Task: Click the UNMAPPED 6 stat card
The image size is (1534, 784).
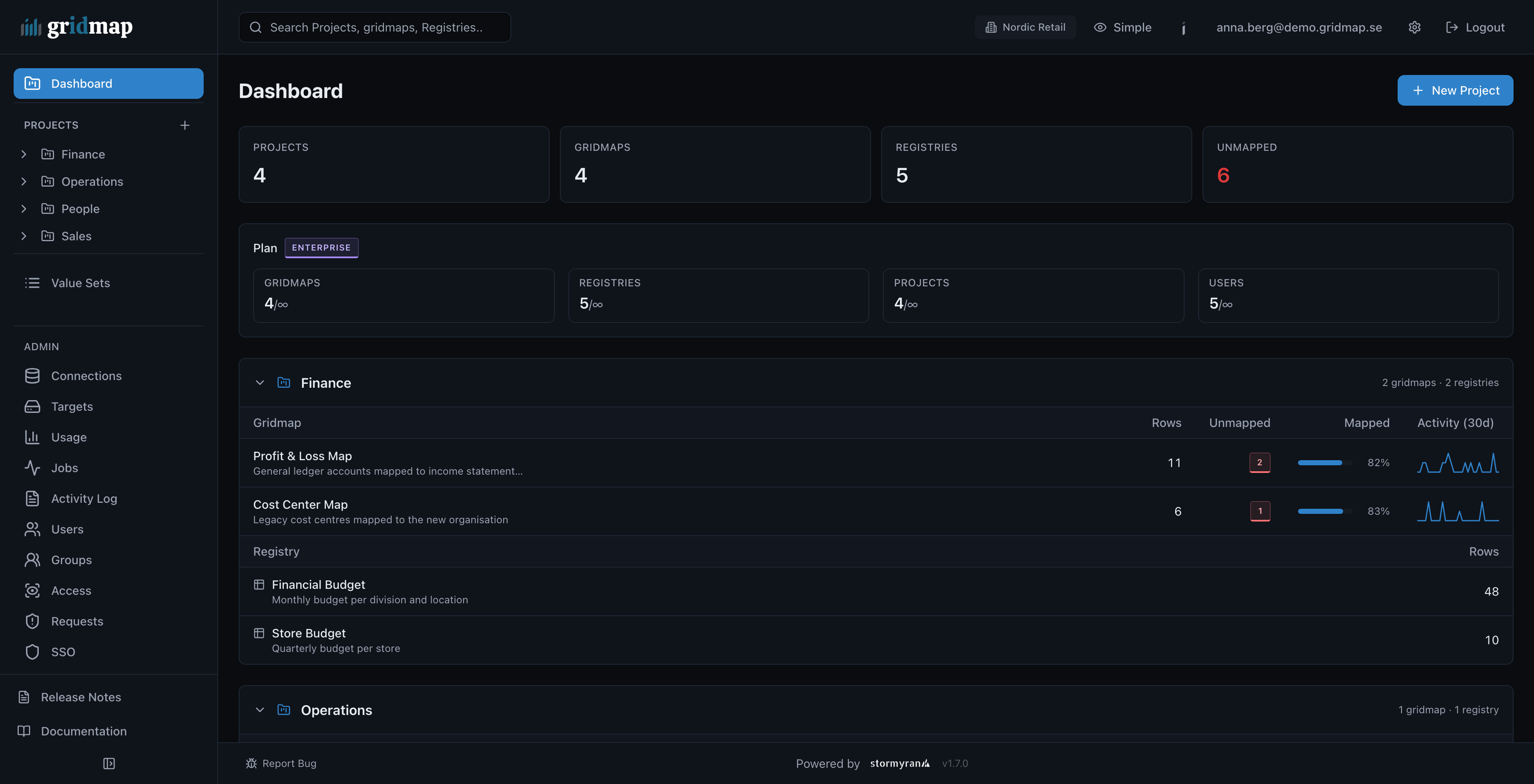Action: (1357, 164)
